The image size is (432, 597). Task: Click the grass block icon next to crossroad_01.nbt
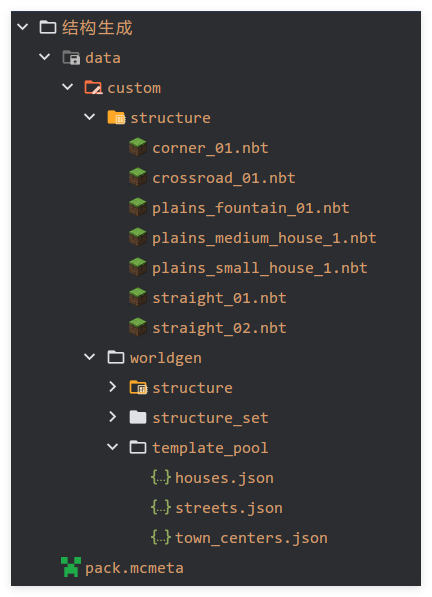click(x=137, y=177)
